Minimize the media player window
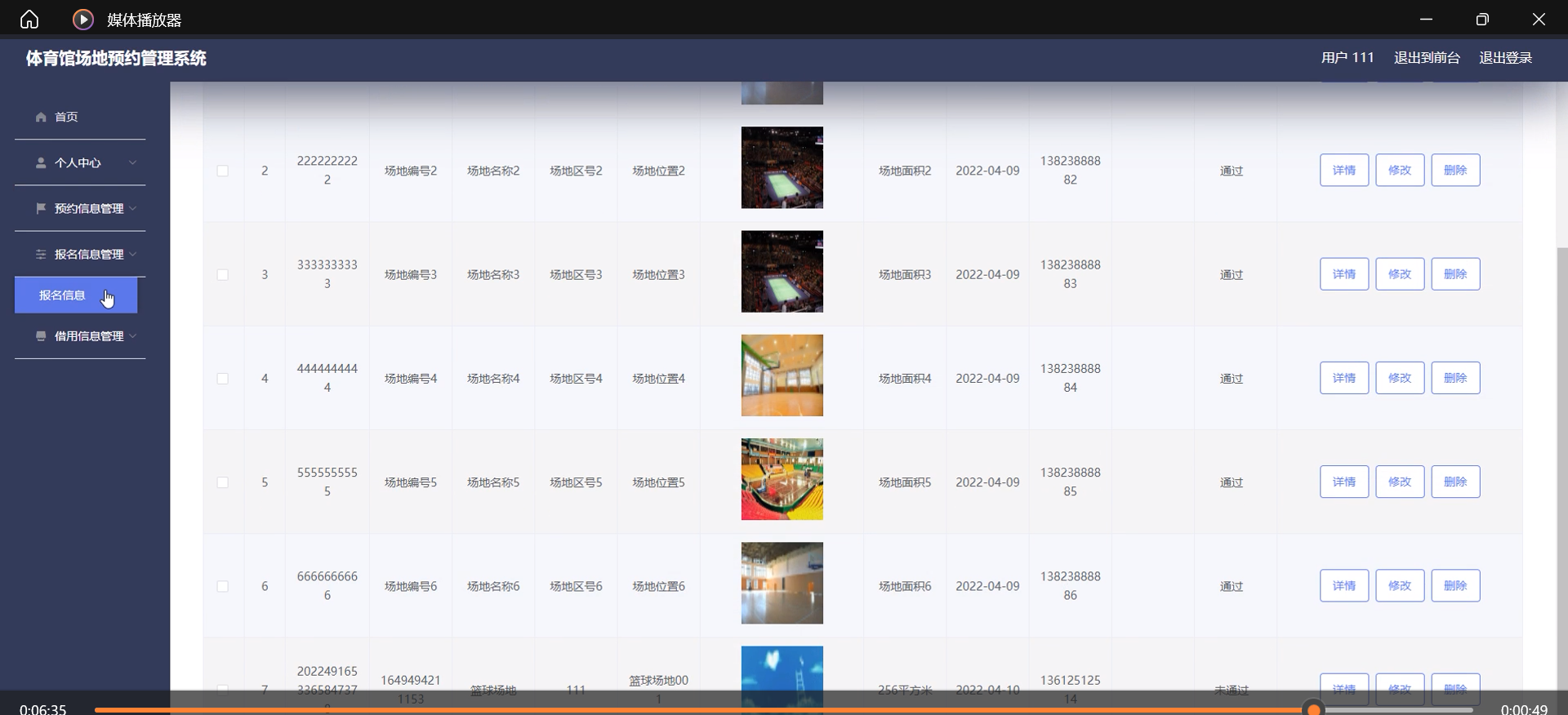1568x715 pixels. (x=1426, y=19)
